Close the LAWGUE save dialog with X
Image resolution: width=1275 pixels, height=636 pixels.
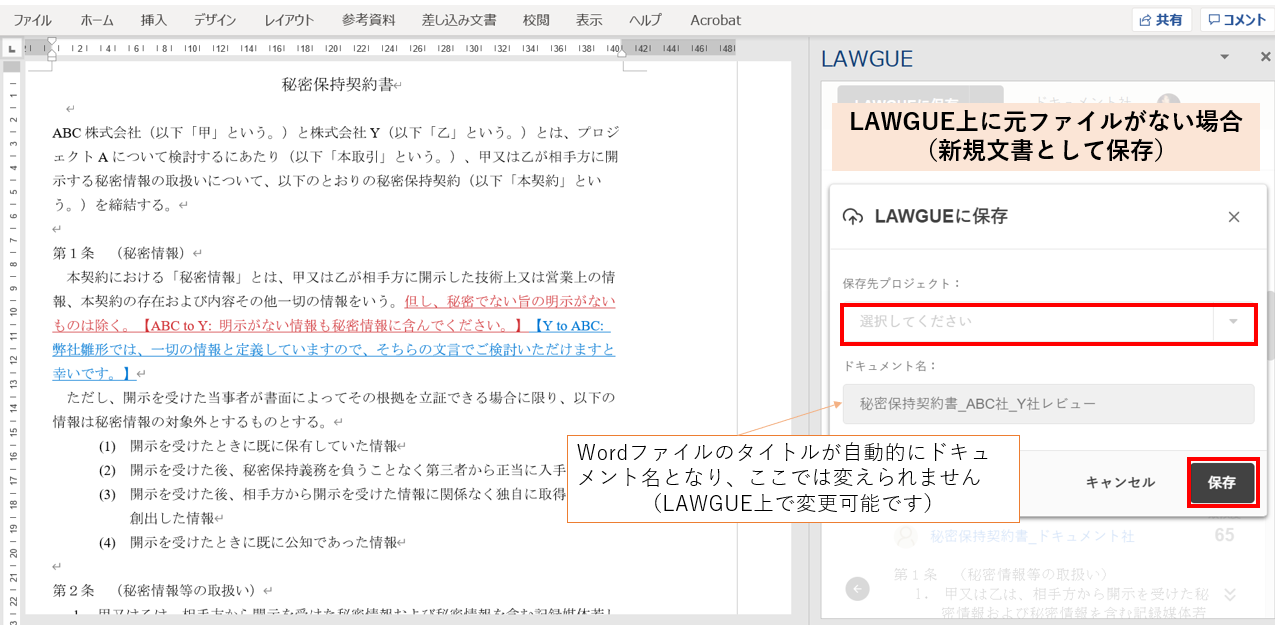click(x=1233, y=217)
